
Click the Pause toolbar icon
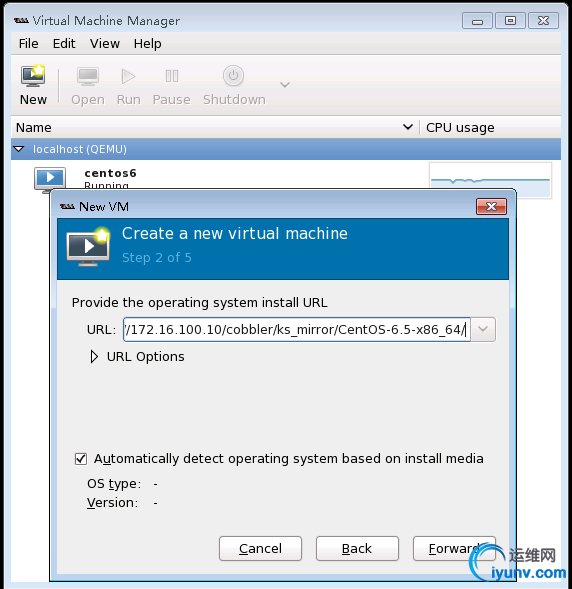(172, 76)
